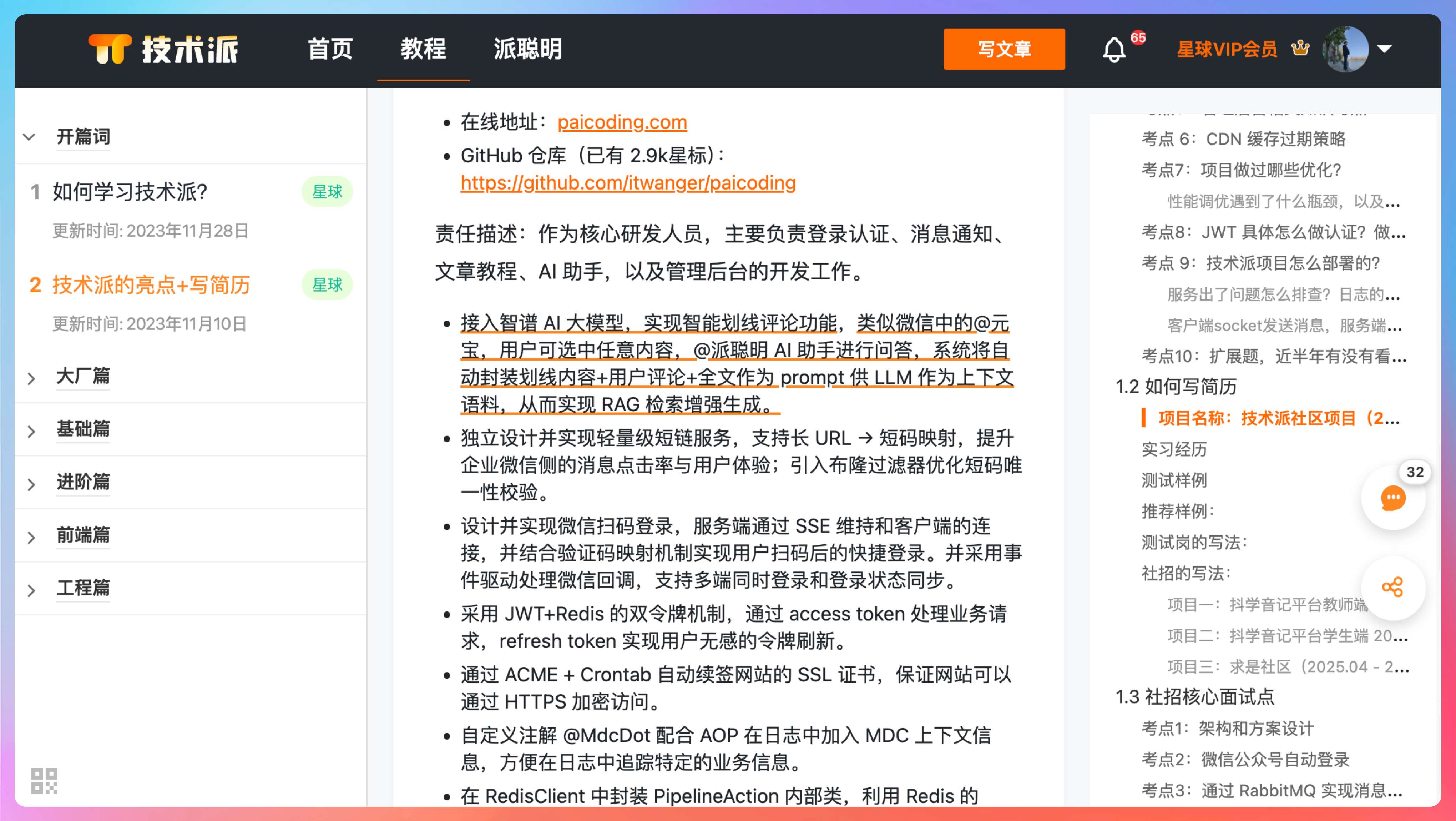Click the VIP crown icon
1456x821 pixels.
tap(1300, 49)
